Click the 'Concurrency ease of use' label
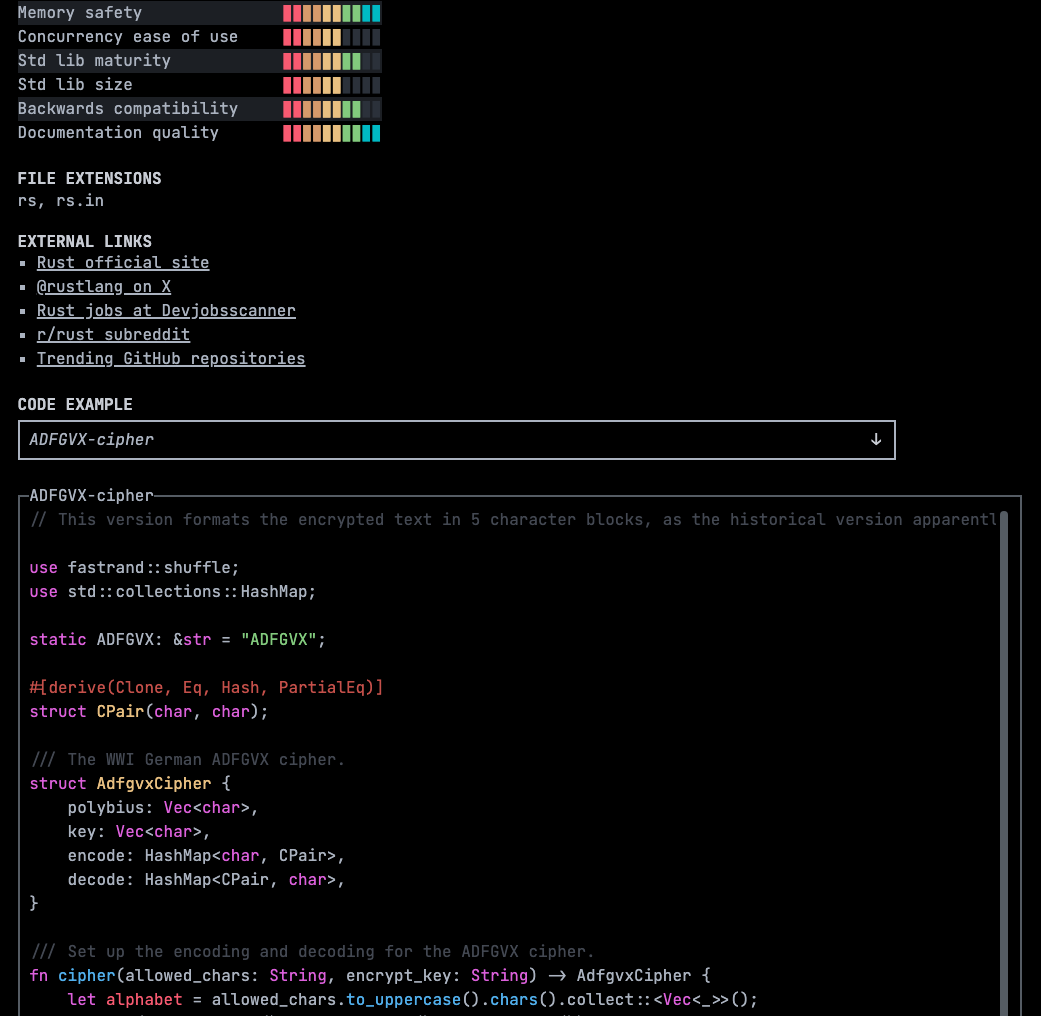 pos(127,37)
